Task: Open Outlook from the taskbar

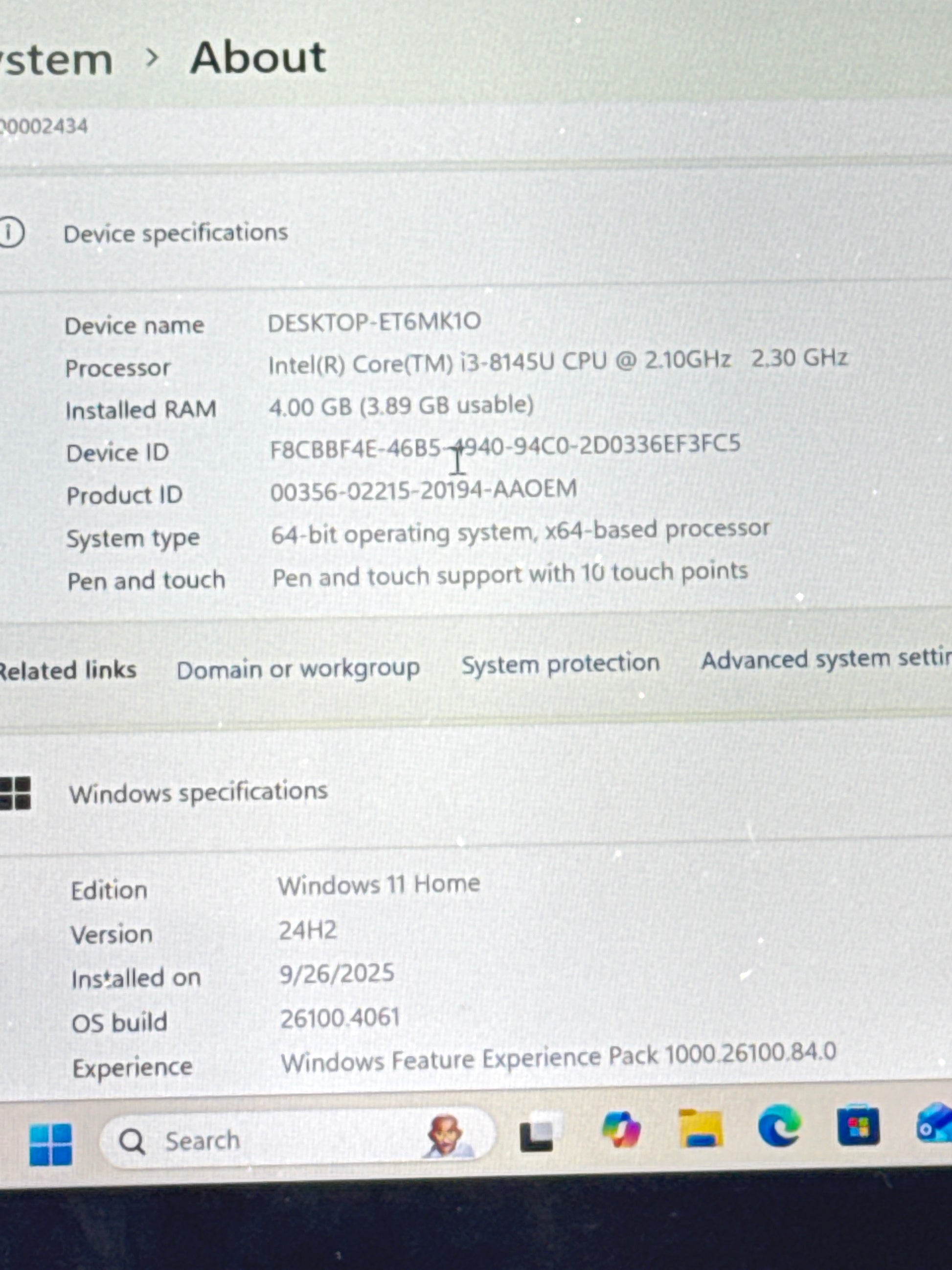Action: 934,1124
